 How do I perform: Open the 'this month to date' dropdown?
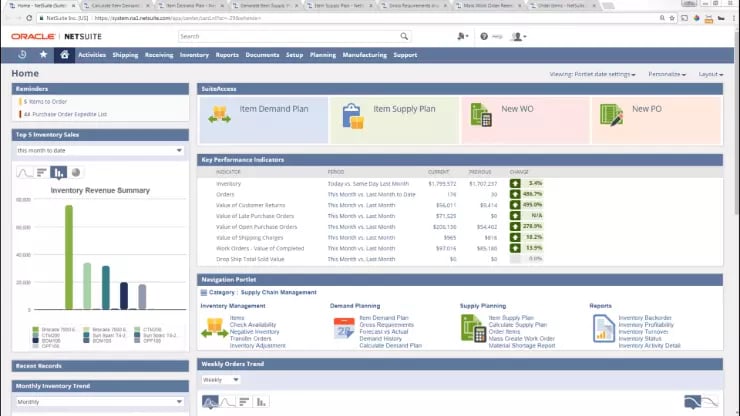pyautogui.click(x=100, y=151)
